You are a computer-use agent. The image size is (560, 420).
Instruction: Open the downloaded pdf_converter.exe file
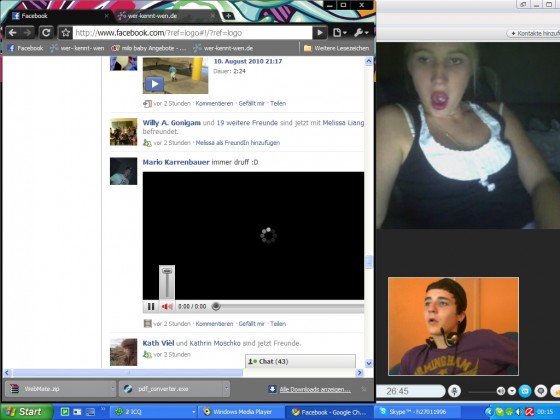(171, 389)
